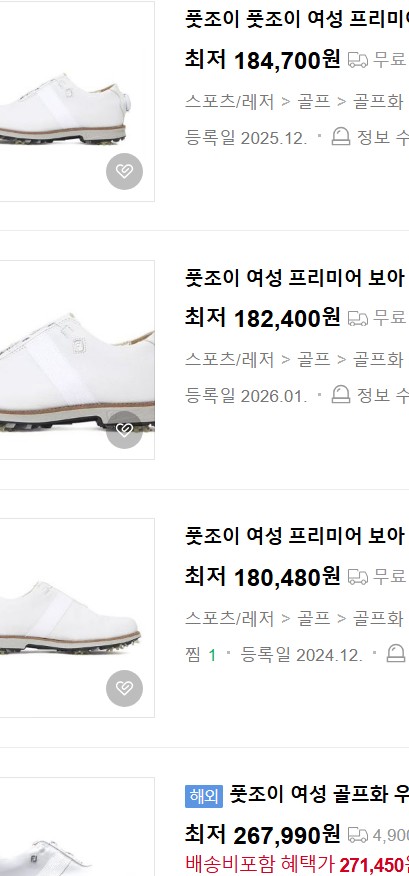409x876 pixels.
Task: Open 골프화 category in first product breadcrumb
Action: pyautogui.click(x=378, y=102)
